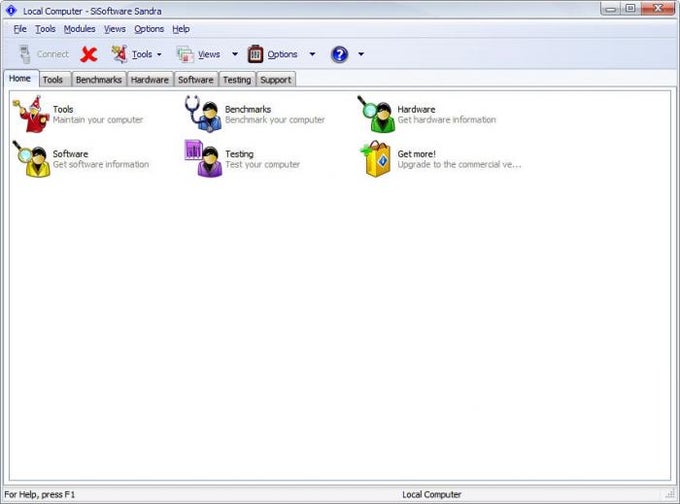Switch to the Software tab

coord(196,80)
